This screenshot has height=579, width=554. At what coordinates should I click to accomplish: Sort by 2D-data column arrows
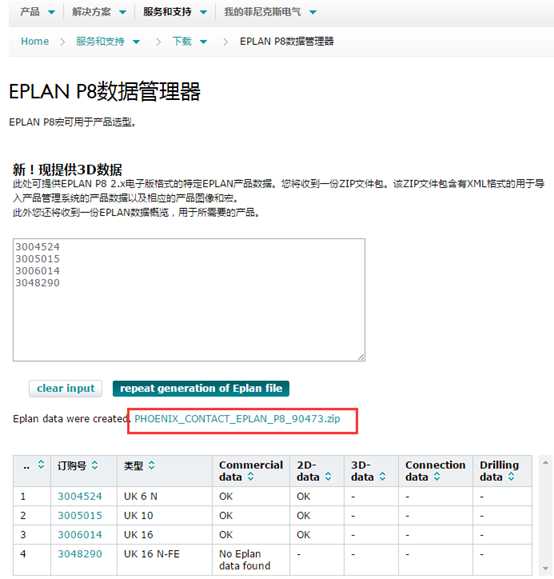pos(328,477)
